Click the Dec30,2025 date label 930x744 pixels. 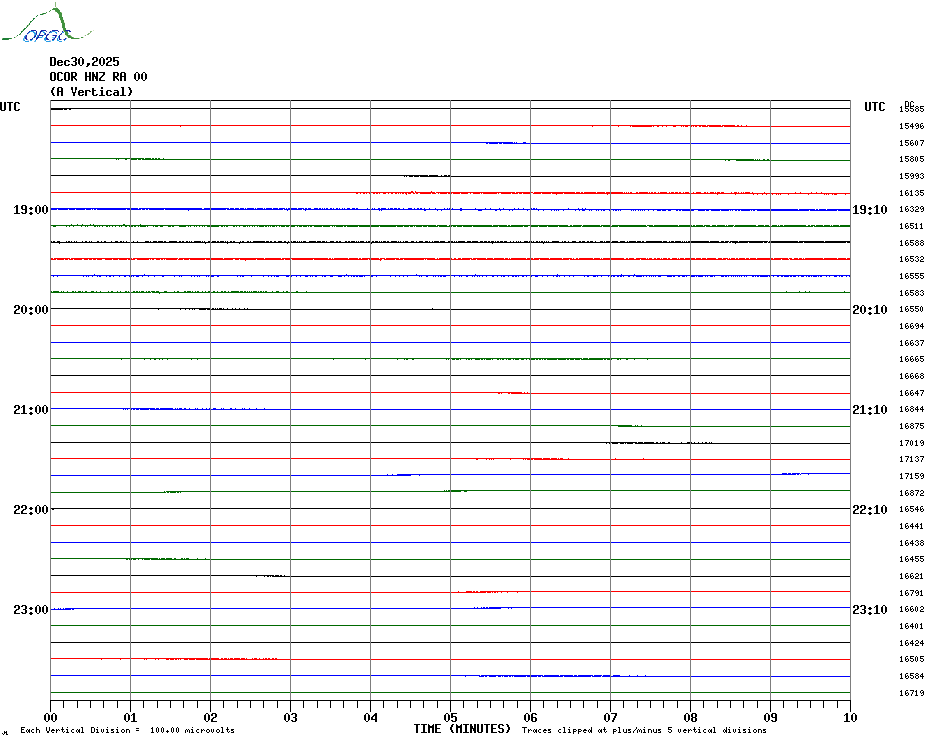tap(84, 62)
